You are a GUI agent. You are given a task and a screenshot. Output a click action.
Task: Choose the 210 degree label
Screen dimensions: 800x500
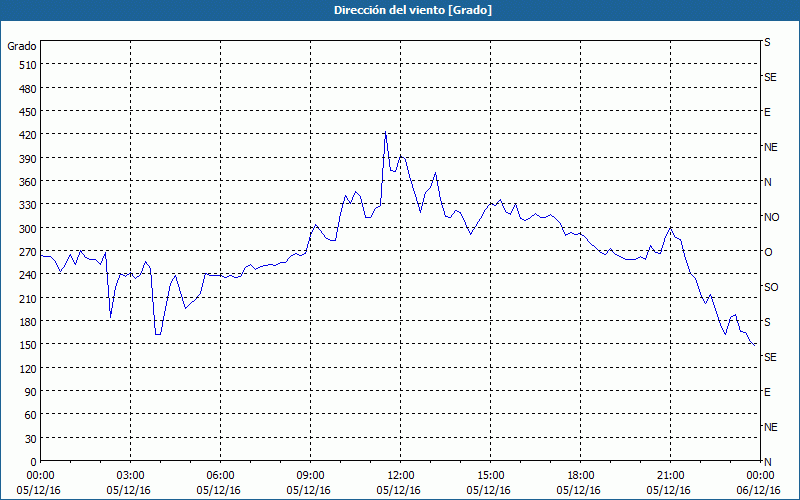click(x=29, y=298)
